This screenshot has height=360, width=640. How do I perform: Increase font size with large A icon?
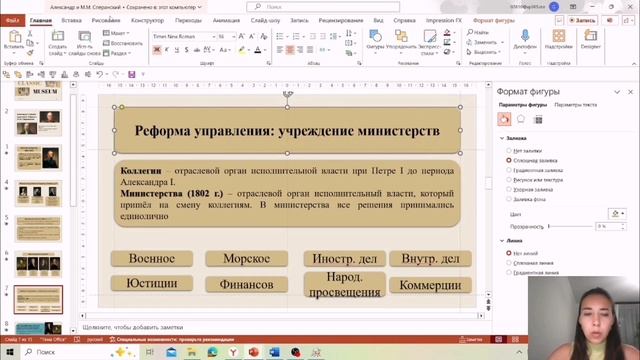(x=242, y=36)
